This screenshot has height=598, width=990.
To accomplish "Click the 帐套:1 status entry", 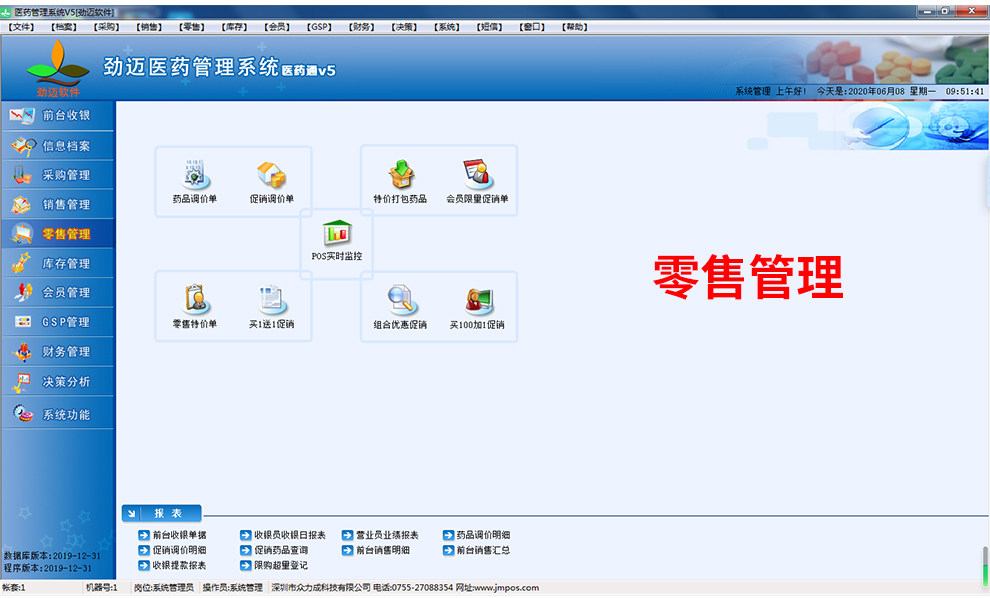I will pyautogui.click(x=14, y=588).
